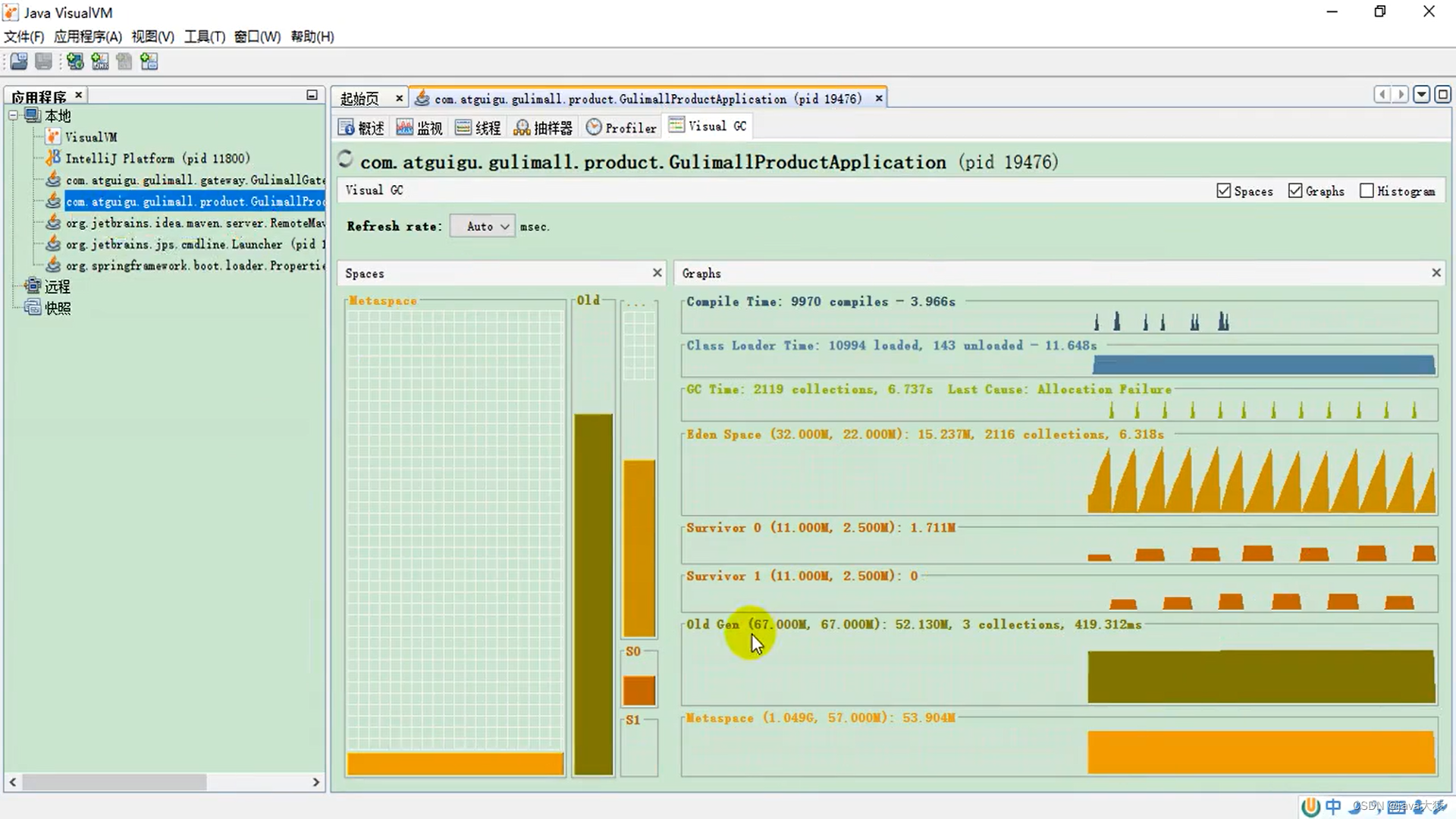
Task: Switch to the 起始页 start page tab
Action: (359, 99)
